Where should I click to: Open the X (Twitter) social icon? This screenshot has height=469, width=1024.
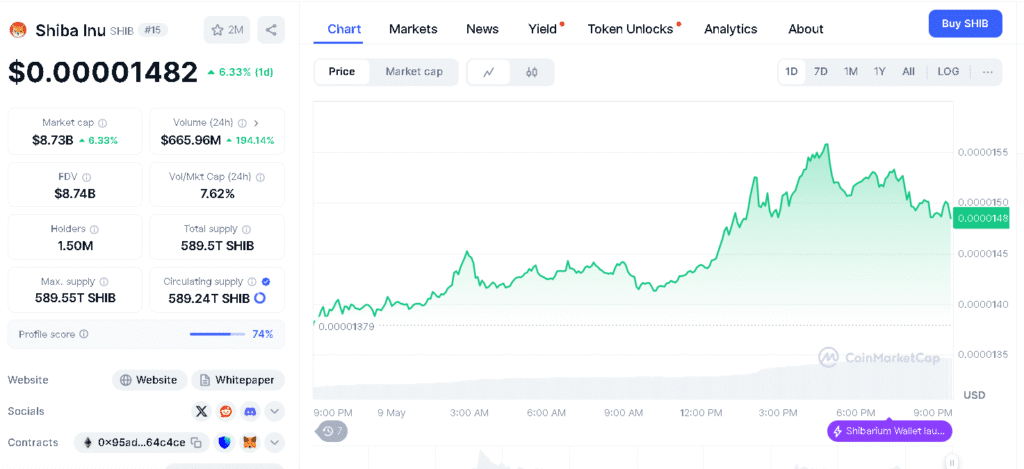click(x=202, y=412)
